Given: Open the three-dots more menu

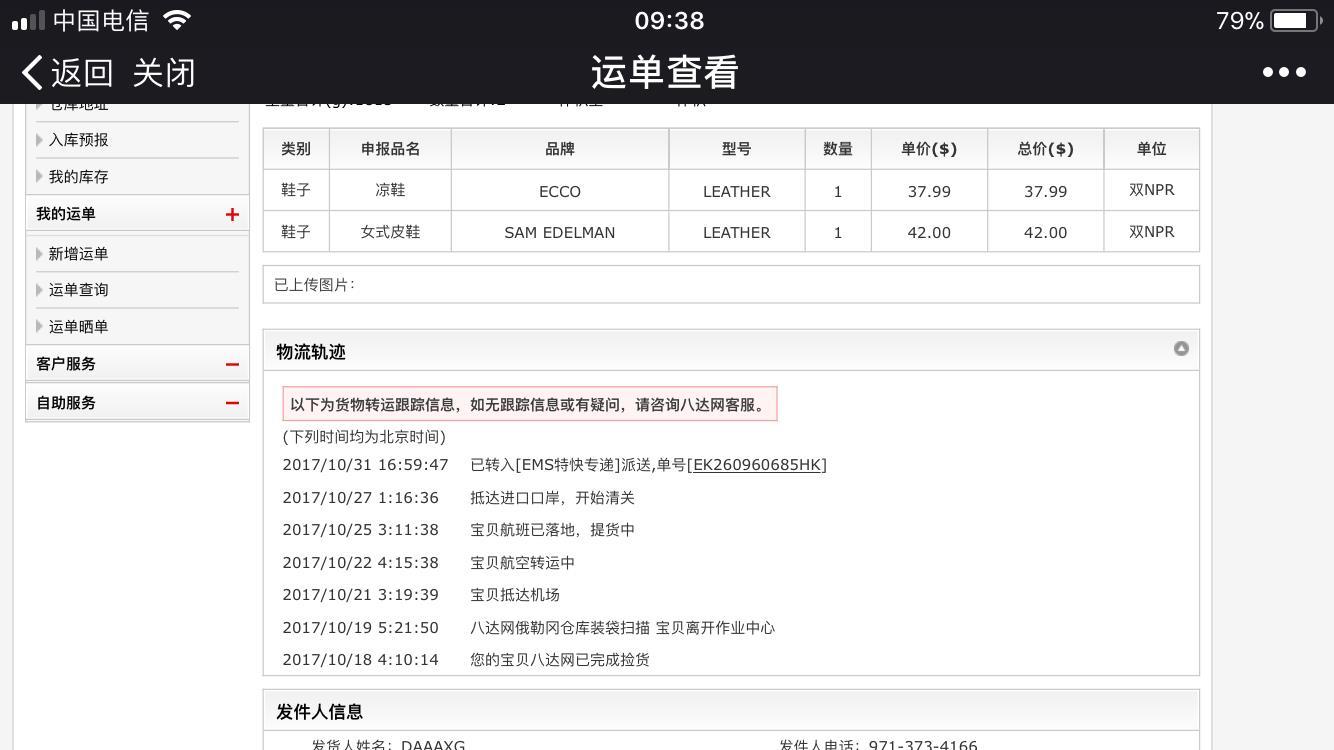Looking at the screenshot, I should pyautogui.click(x=1284, y=72).
